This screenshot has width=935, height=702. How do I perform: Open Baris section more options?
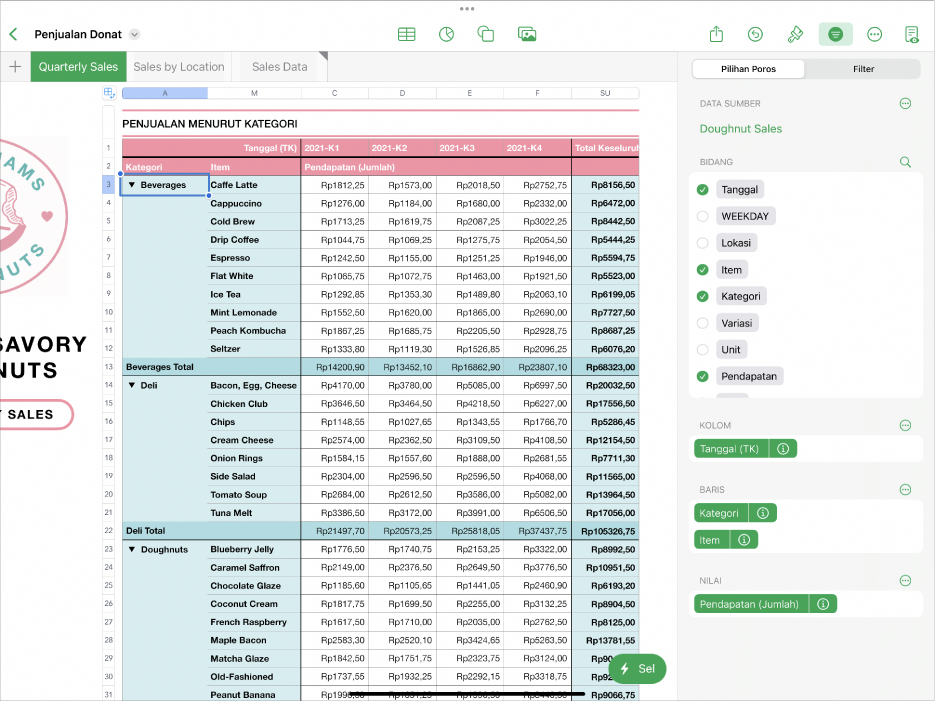(x=905, y=490)
